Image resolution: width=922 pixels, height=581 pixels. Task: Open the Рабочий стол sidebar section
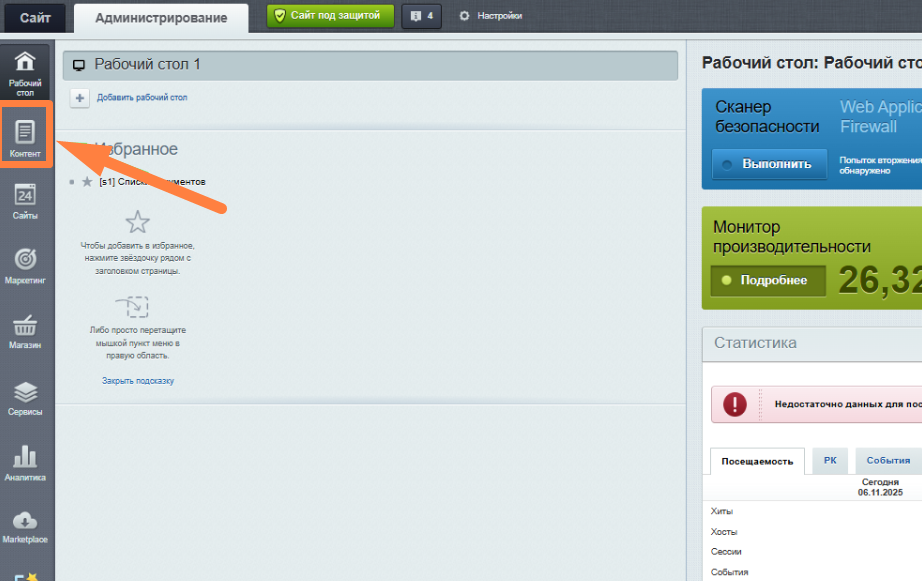[x=26, y=70]
